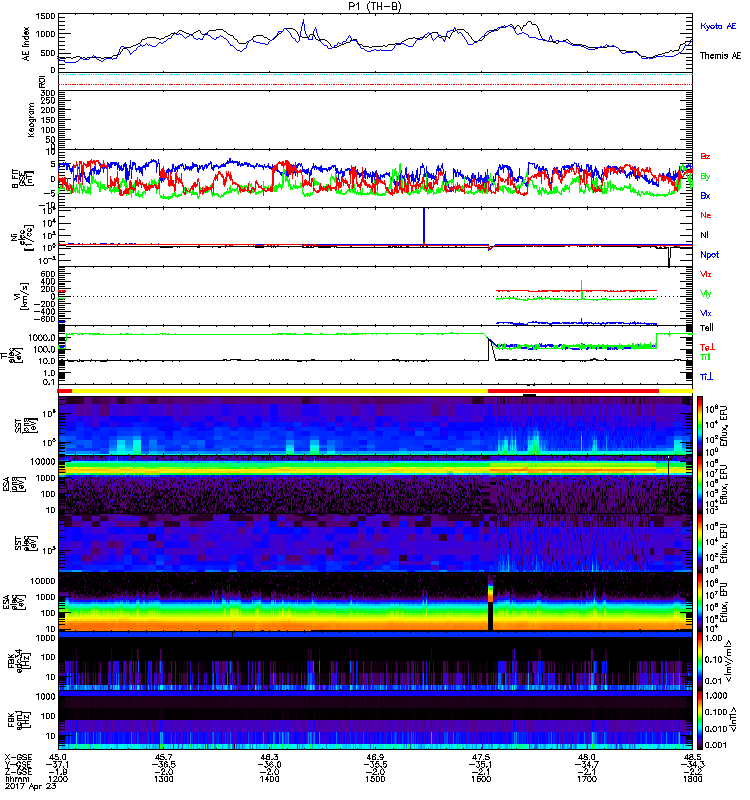Click the FBK magnetic field colorbar
Screen dimensions: 750x800
[x=699, y=720]
